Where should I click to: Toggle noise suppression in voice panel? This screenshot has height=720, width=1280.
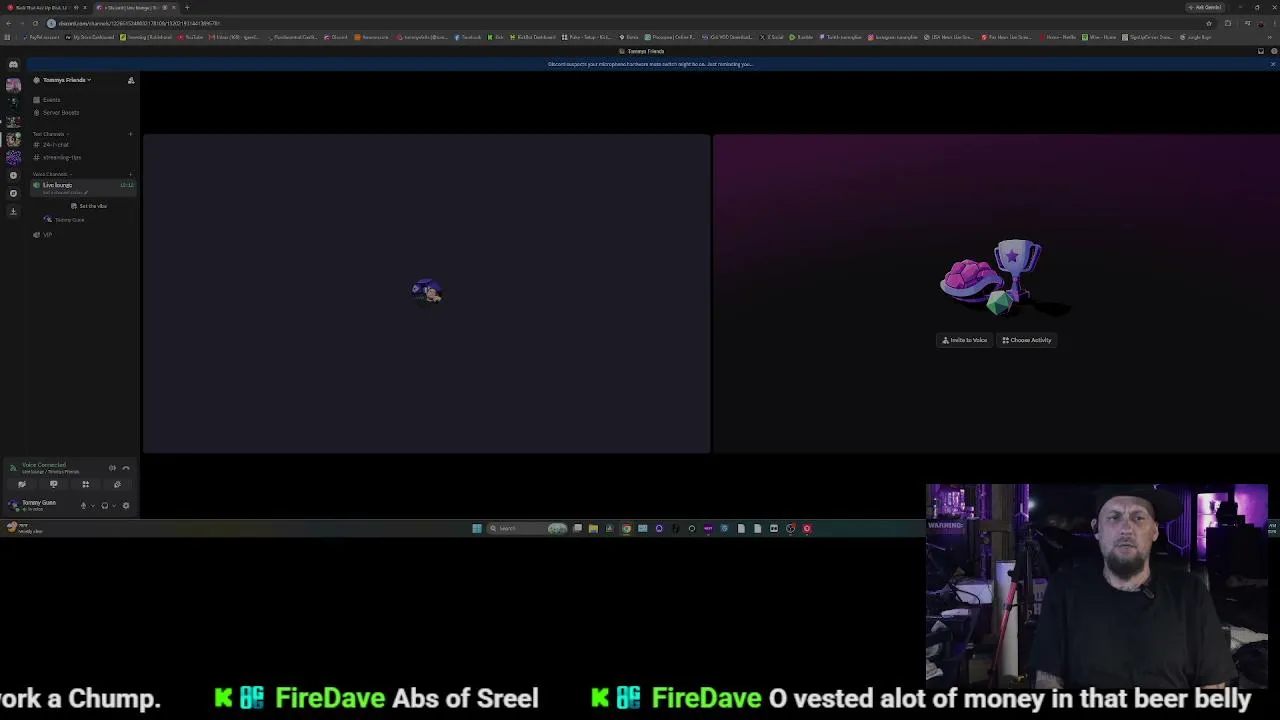[112, 468]
